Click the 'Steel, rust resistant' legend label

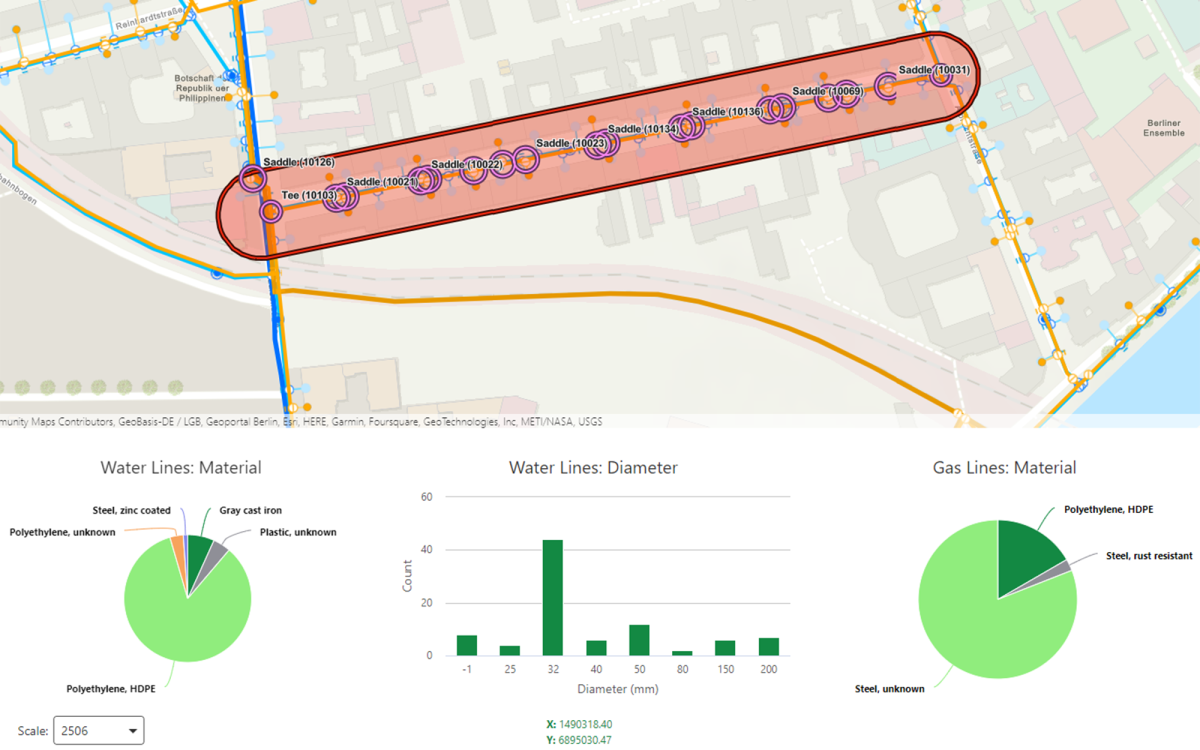tap(1150, 555)
